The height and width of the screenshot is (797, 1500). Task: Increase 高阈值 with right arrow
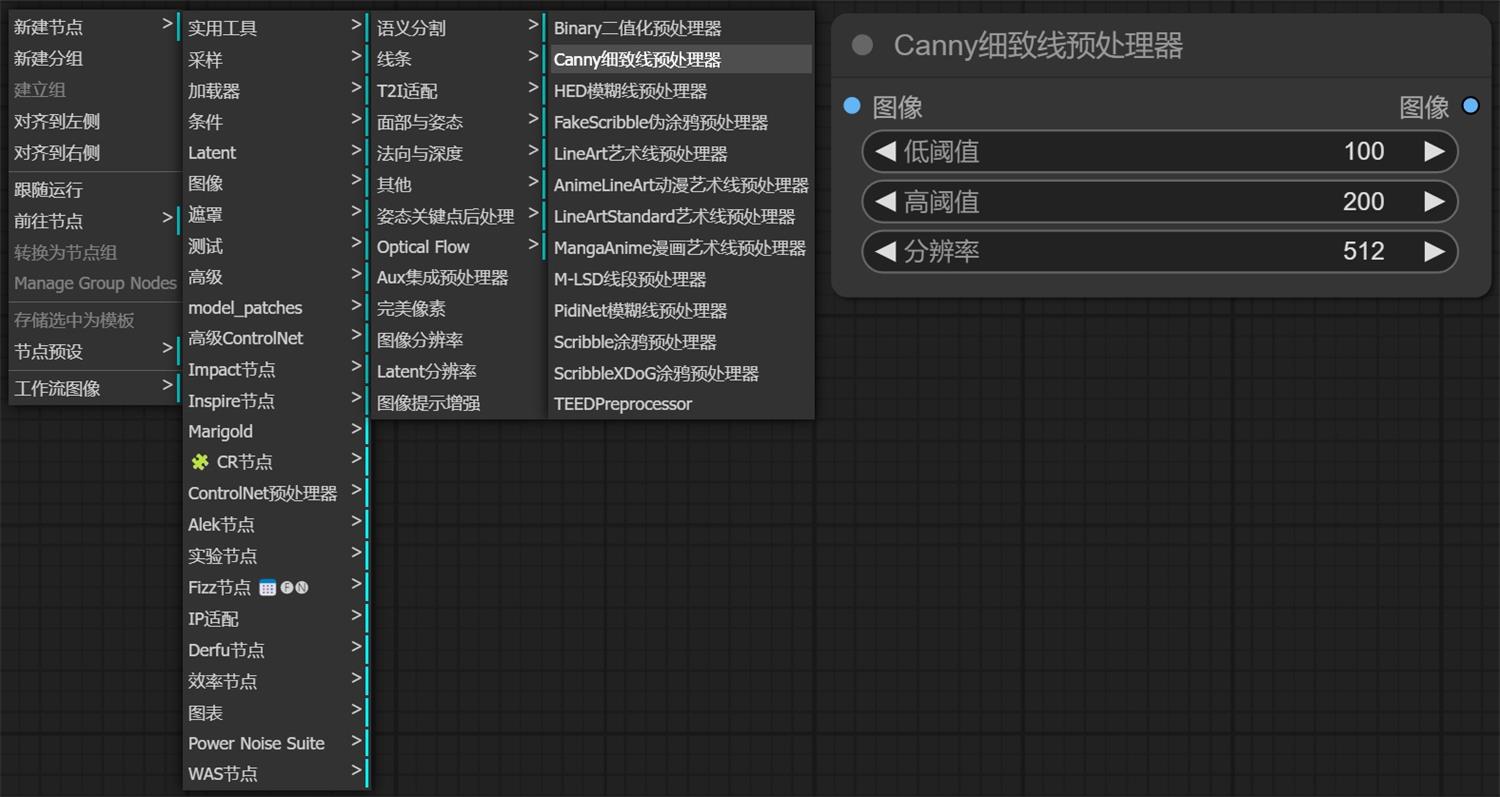click(x=1435, y=202)
